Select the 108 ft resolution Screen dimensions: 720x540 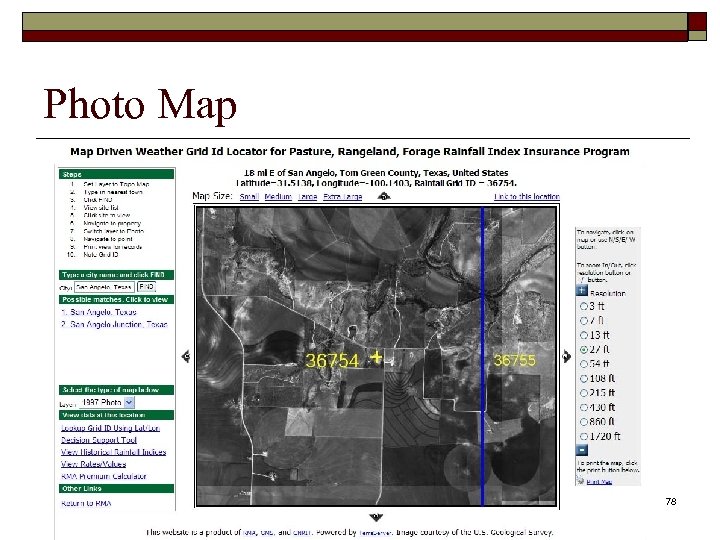(584, 378)
